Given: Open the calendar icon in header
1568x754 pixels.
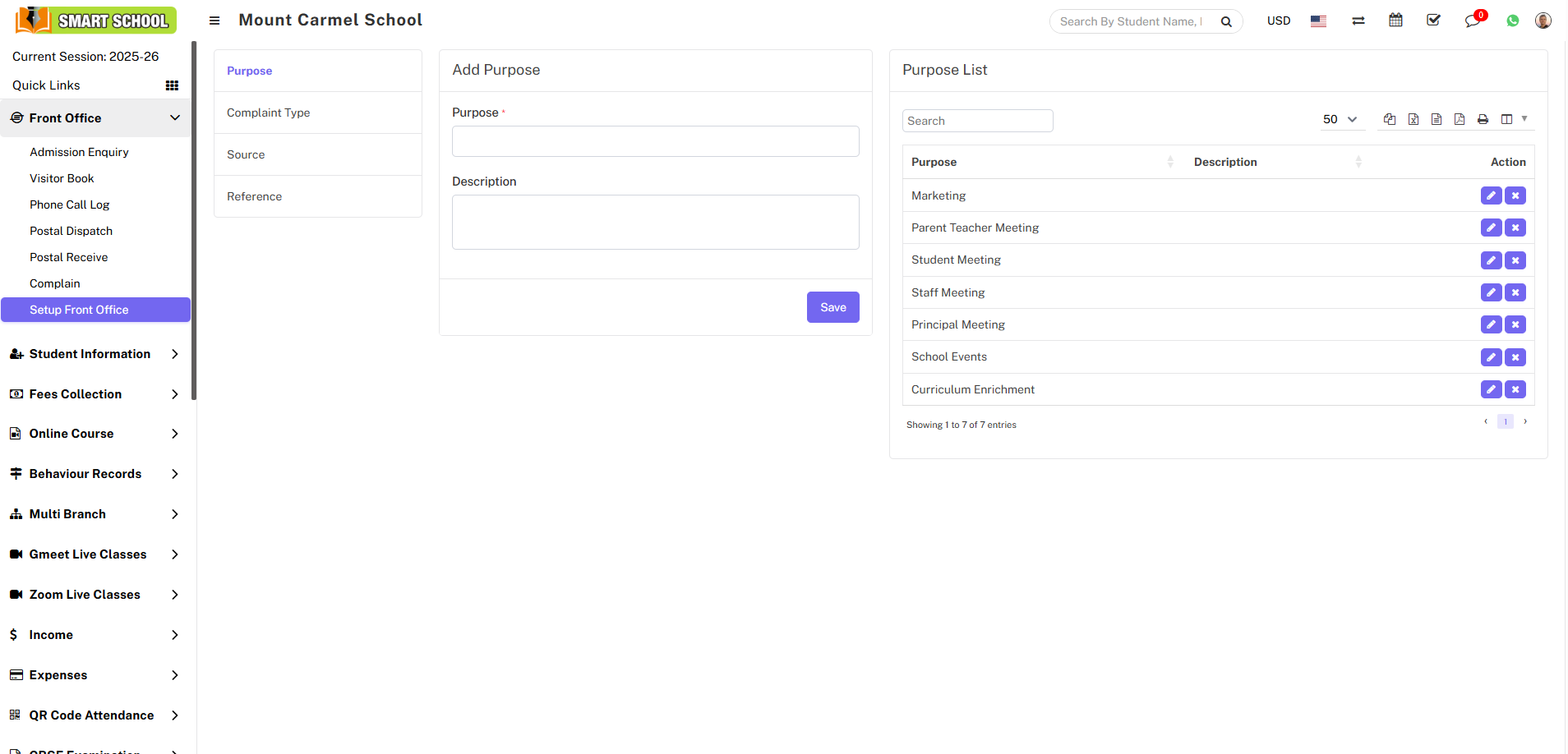Looking at the screenshot, I should click(x=1395, y=21).
